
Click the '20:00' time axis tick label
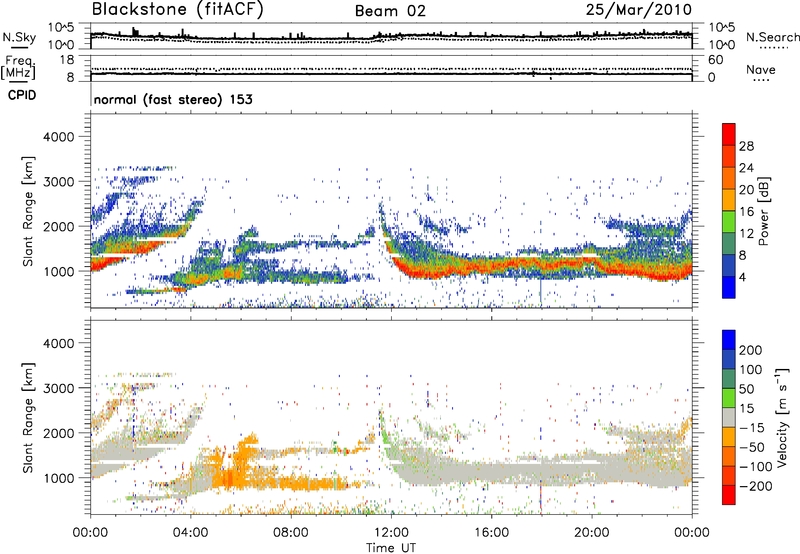[592, 533]
